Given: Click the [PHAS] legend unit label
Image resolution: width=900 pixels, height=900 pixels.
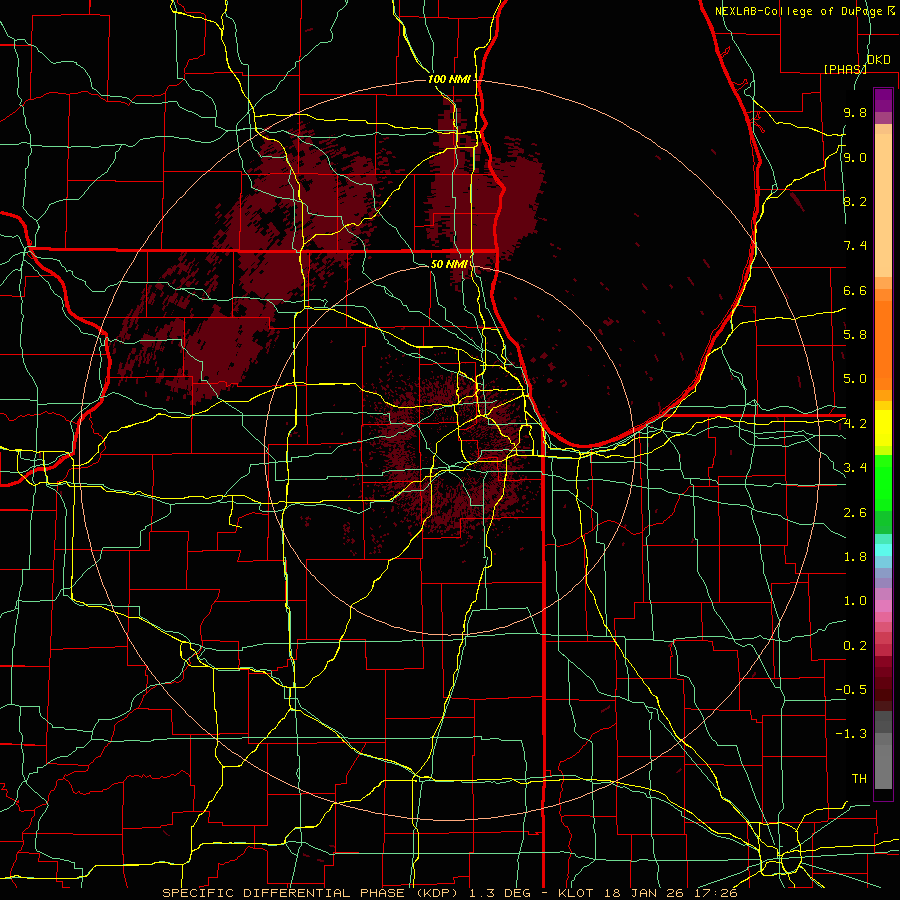Looking at the screenshot, I should pos(844,69).
